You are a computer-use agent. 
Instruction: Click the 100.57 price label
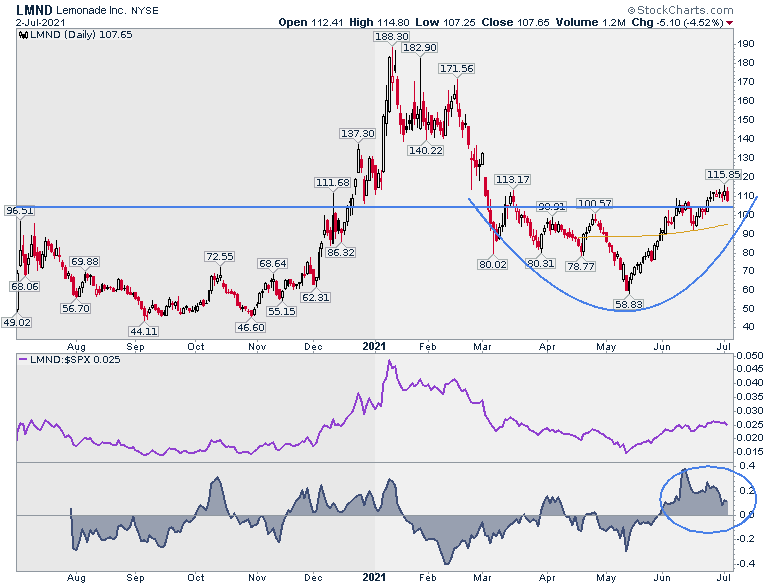pos(594,203)
